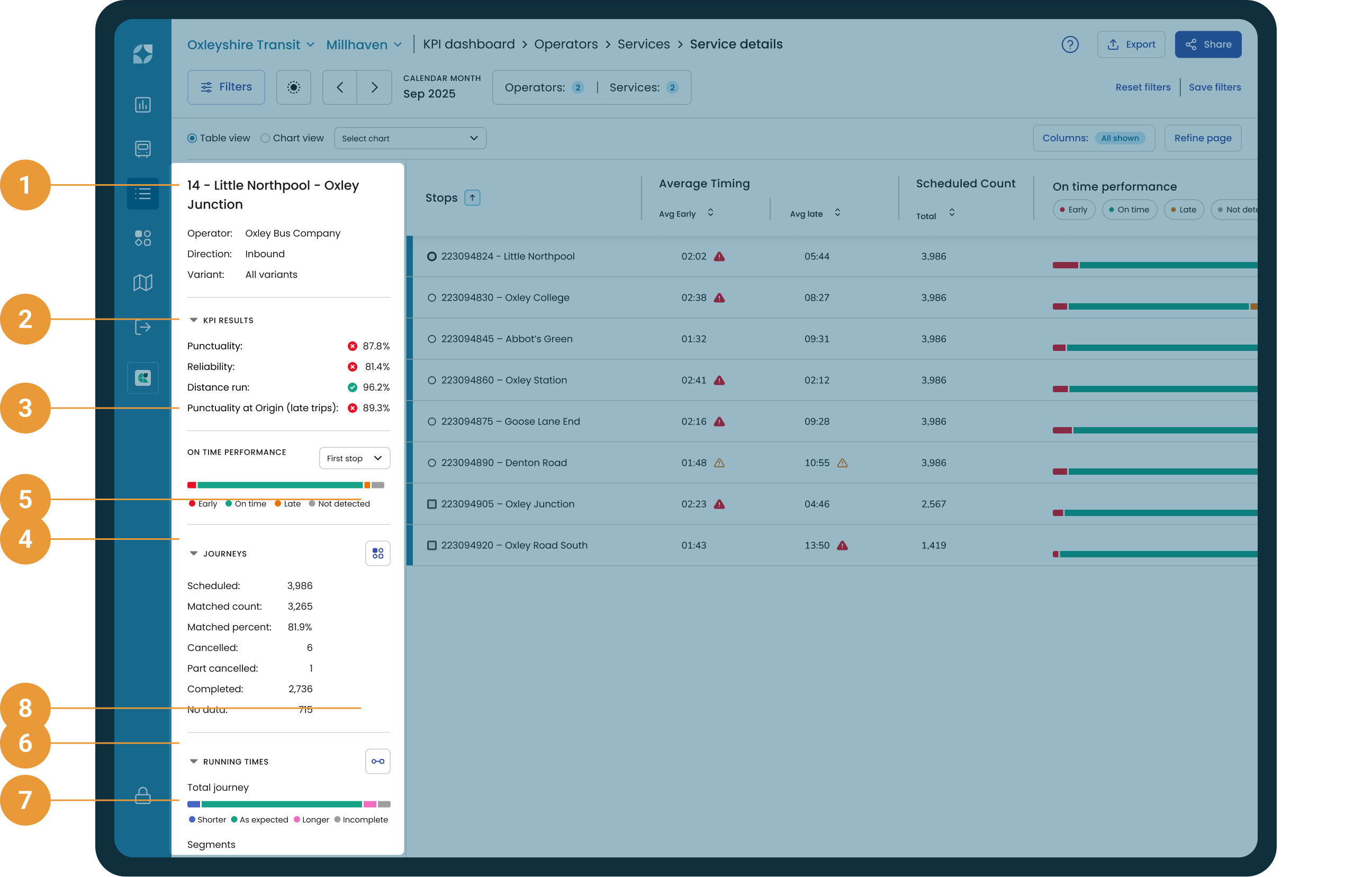Click the Running Times link icon button
Screen dimensions: 1372x877
tap(378, 761)
